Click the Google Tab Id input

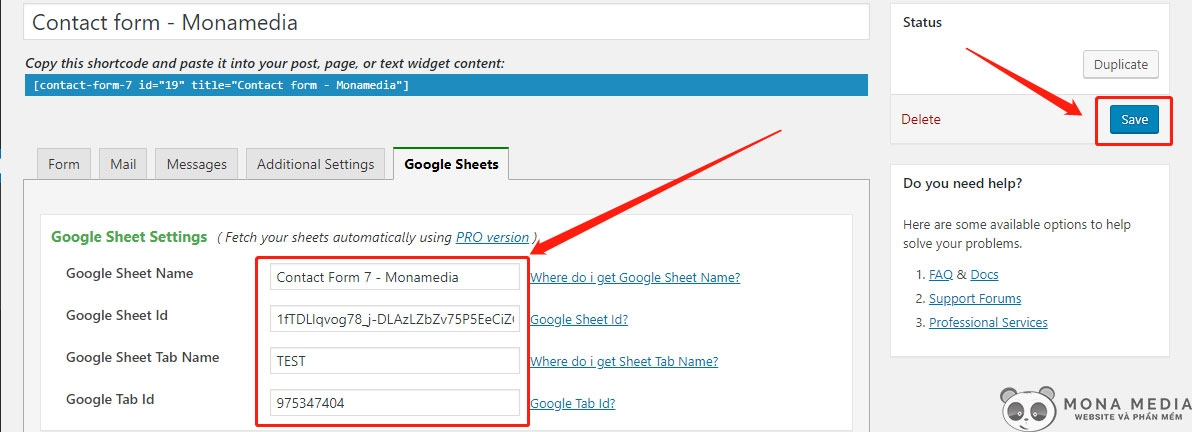(394, 403)
